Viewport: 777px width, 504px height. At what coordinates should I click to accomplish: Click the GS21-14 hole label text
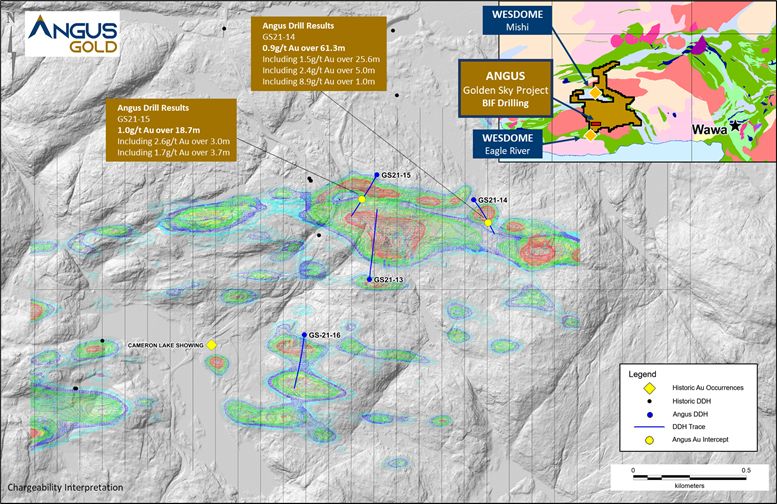(493, 200)
